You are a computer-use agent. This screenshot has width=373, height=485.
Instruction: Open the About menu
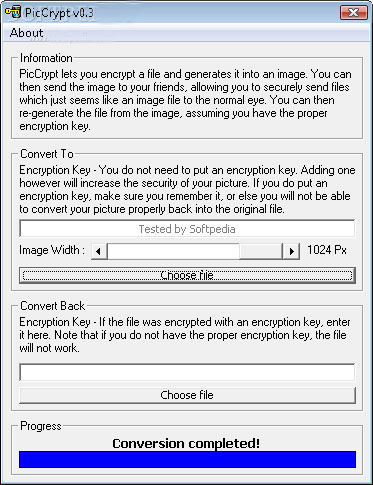coord(26,33)
